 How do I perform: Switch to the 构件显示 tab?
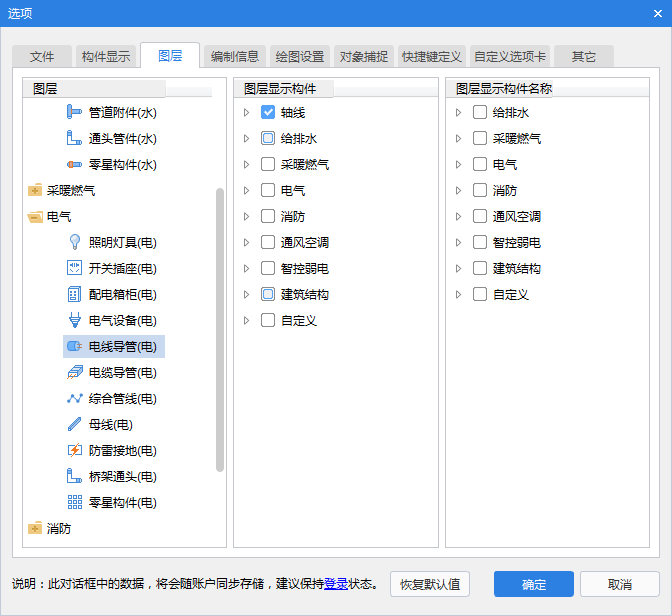106,57
